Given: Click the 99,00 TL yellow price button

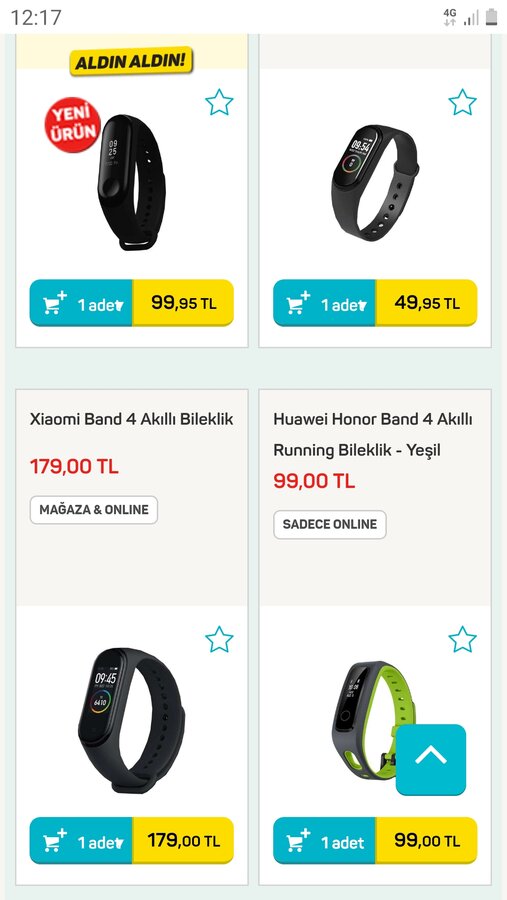Looking at the screenshot, I should click(x=427, y=840).
